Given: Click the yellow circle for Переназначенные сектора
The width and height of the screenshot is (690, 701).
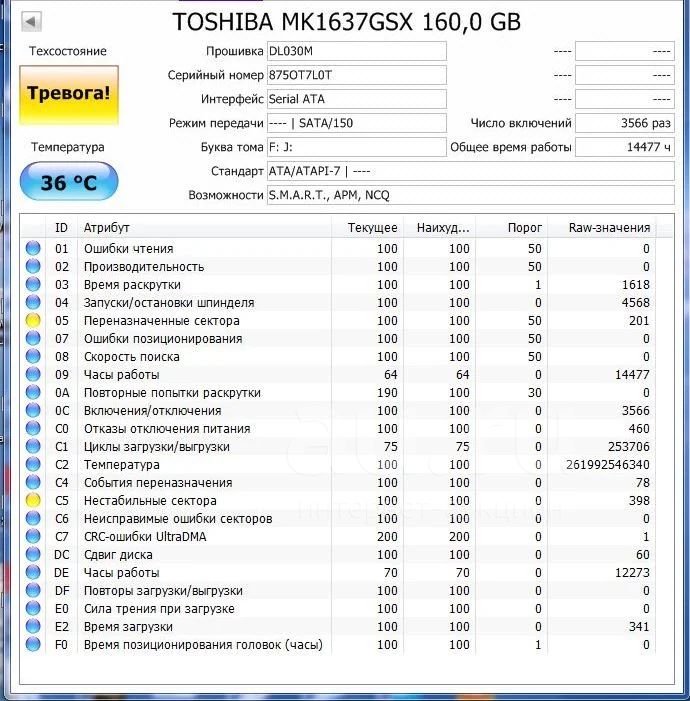Looking at the screenshot, I should point(33,320).
